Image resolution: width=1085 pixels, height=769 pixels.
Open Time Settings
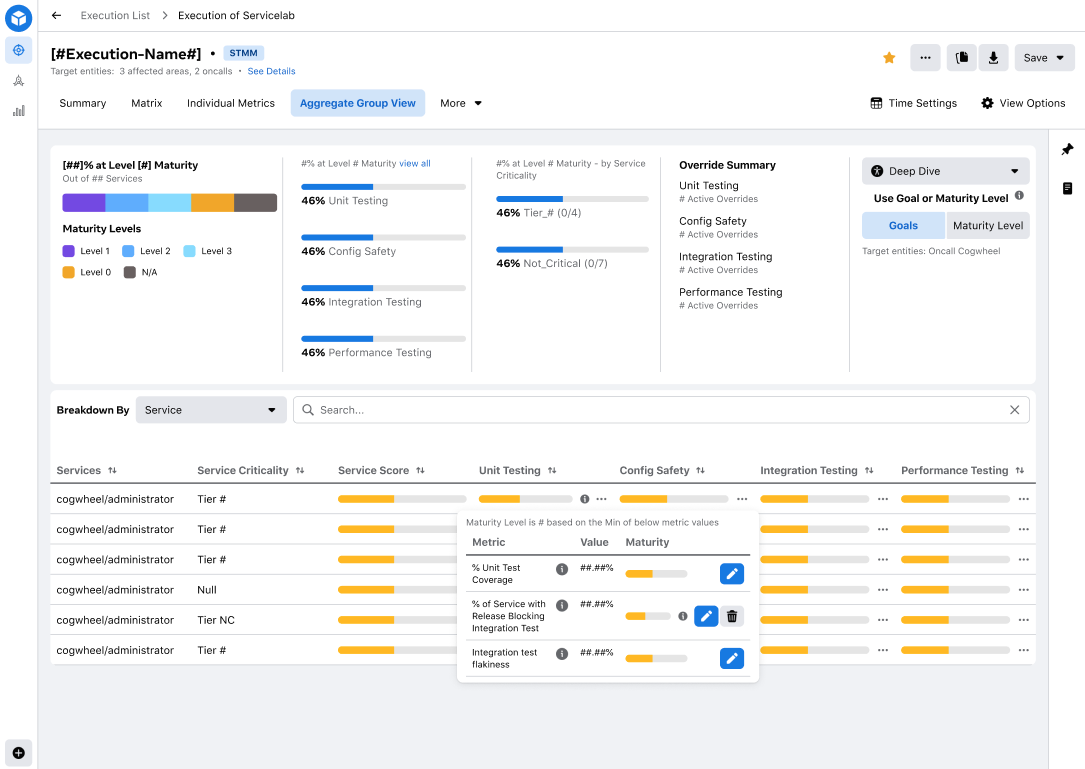(913, 103)
